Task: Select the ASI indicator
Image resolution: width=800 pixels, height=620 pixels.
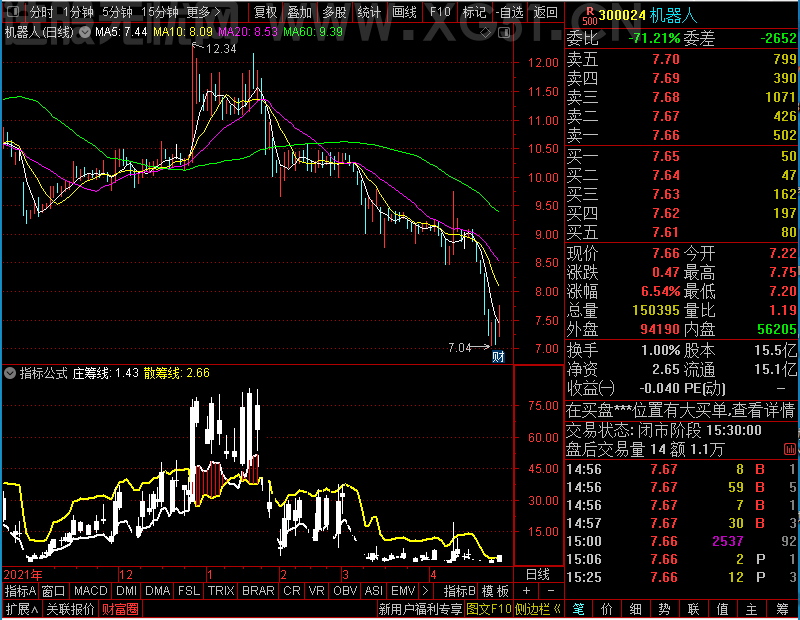Action: (x=373, y=591)
